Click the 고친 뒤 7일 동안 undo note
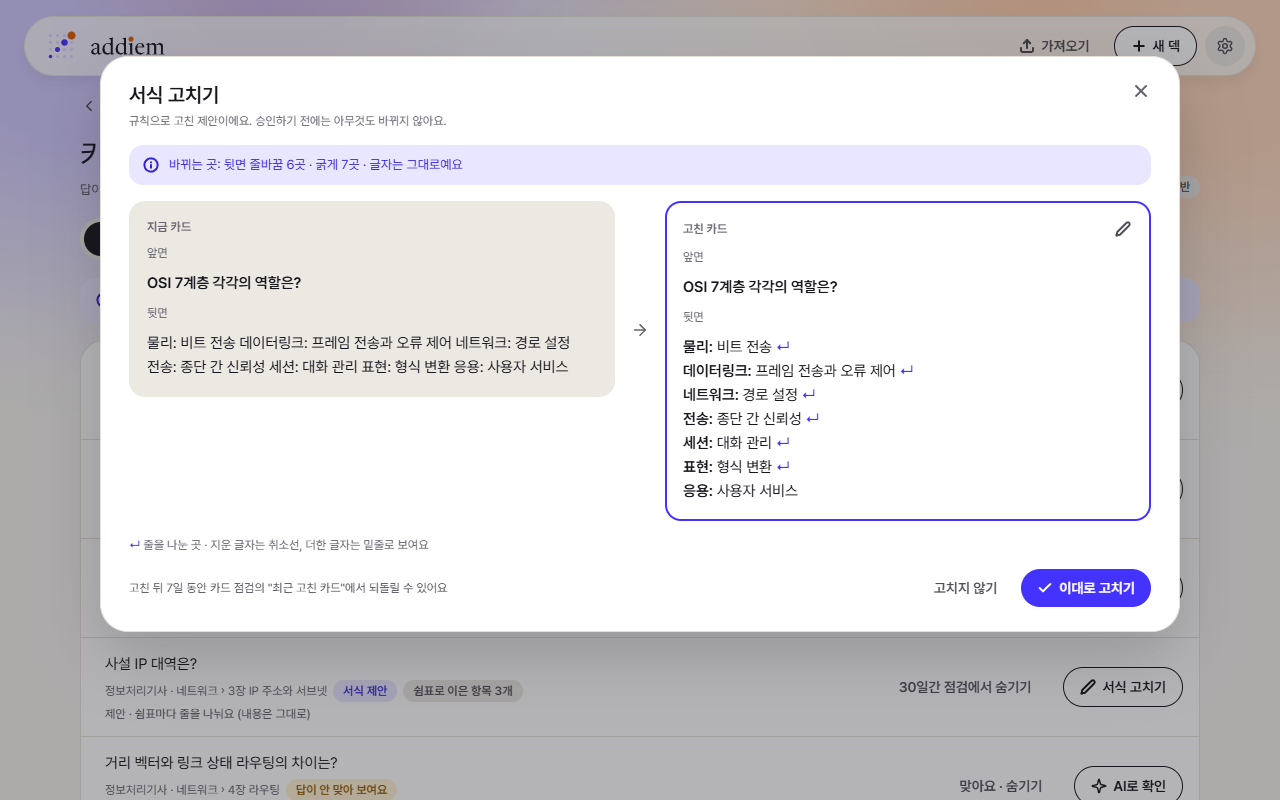 288,588
